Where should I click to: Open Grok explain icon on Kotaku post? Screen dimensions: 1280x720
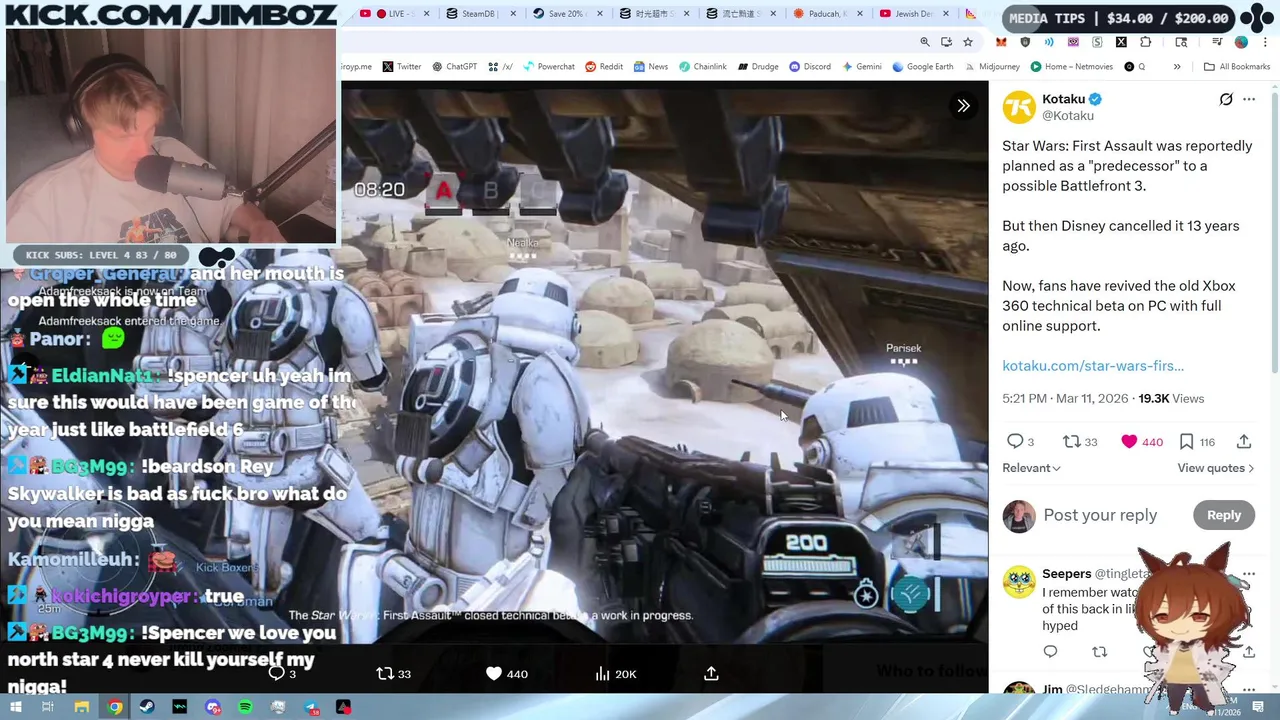1226,99
